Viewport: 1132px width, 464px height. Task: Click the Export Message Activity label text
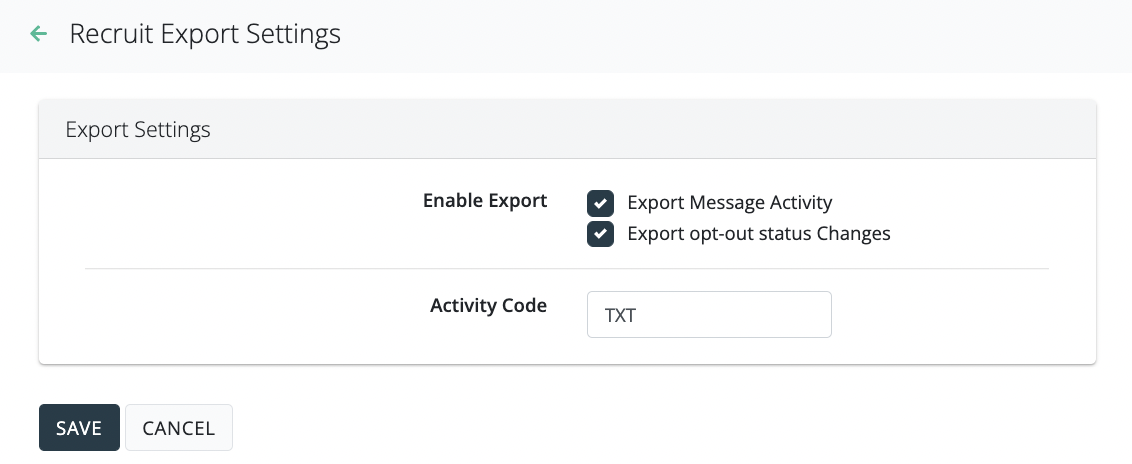pos(729,203)
